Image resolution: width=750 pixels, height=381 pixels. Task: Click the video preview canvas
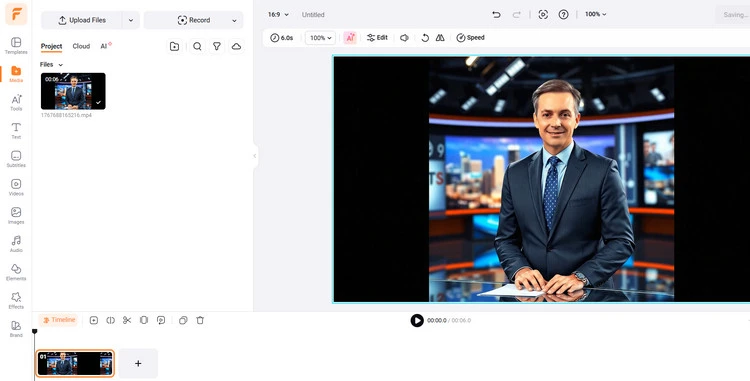(541, 179)
